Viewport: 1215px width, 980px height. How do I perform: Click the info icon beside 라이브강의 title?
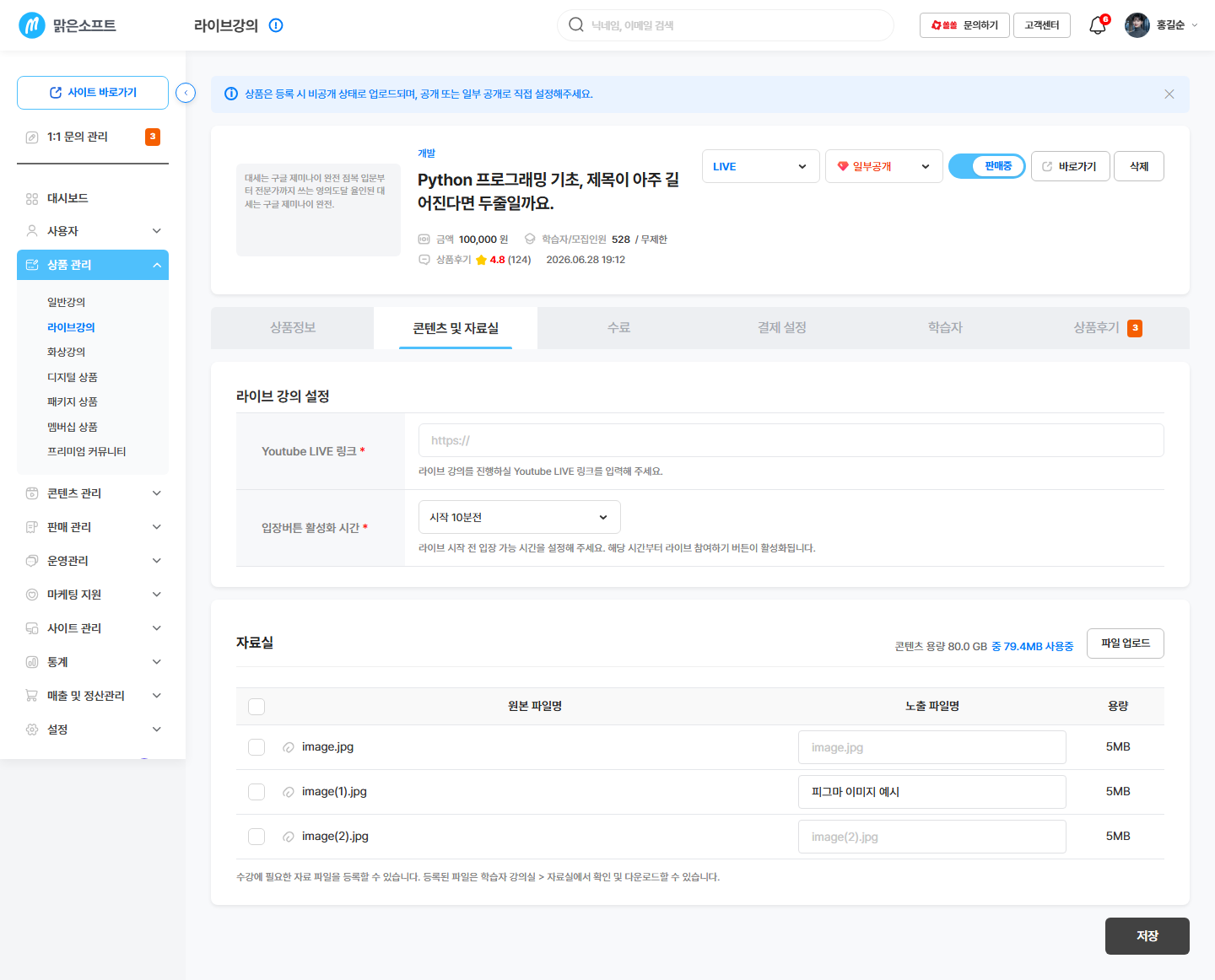click(x=276, y=25)
